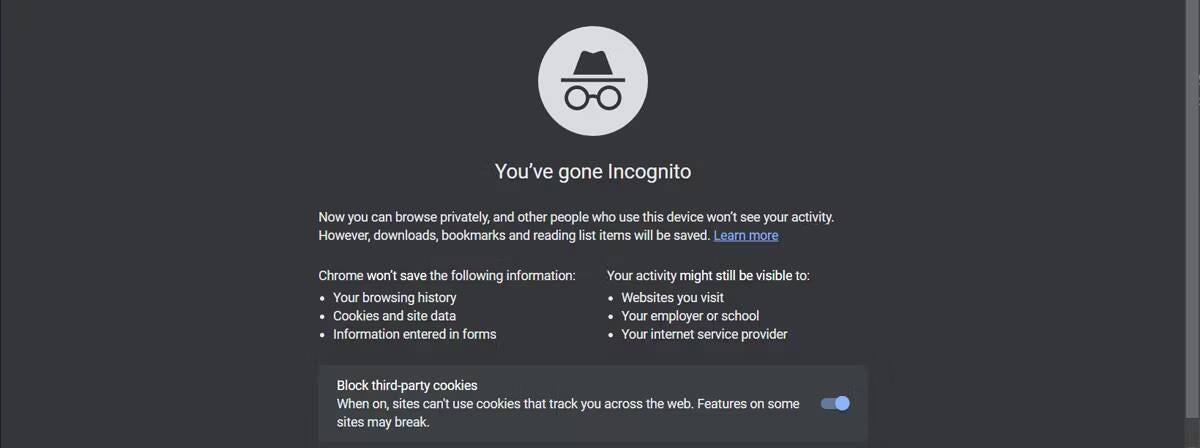
Task: Click the "Websites you visit" bullet item
Action: (672, 297)
